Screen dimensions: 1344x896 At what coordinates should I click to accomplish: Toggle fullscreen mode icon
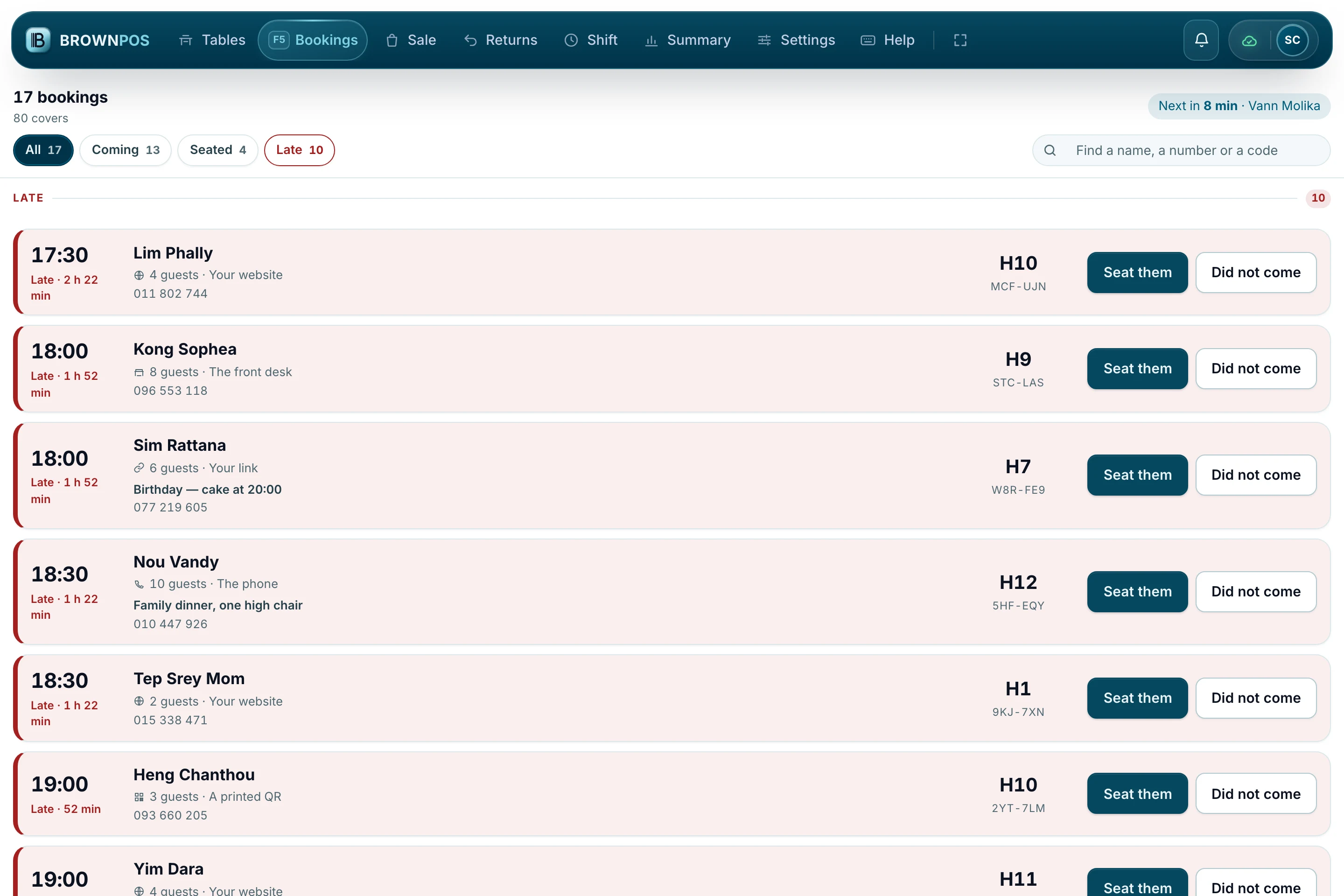tap(960, 40)
